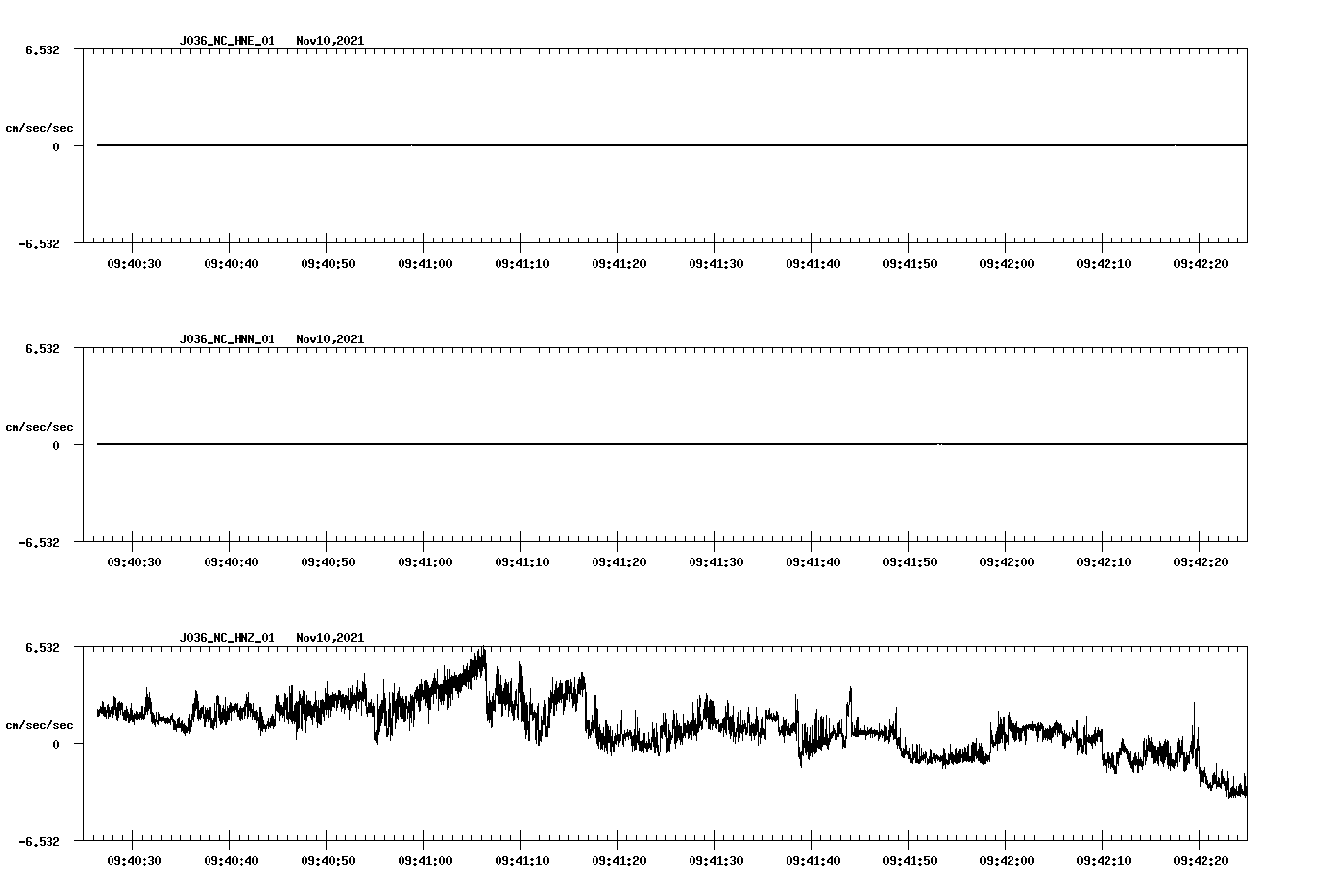Select the J036_NC_HNN_01 plot title

coord(227,339)
